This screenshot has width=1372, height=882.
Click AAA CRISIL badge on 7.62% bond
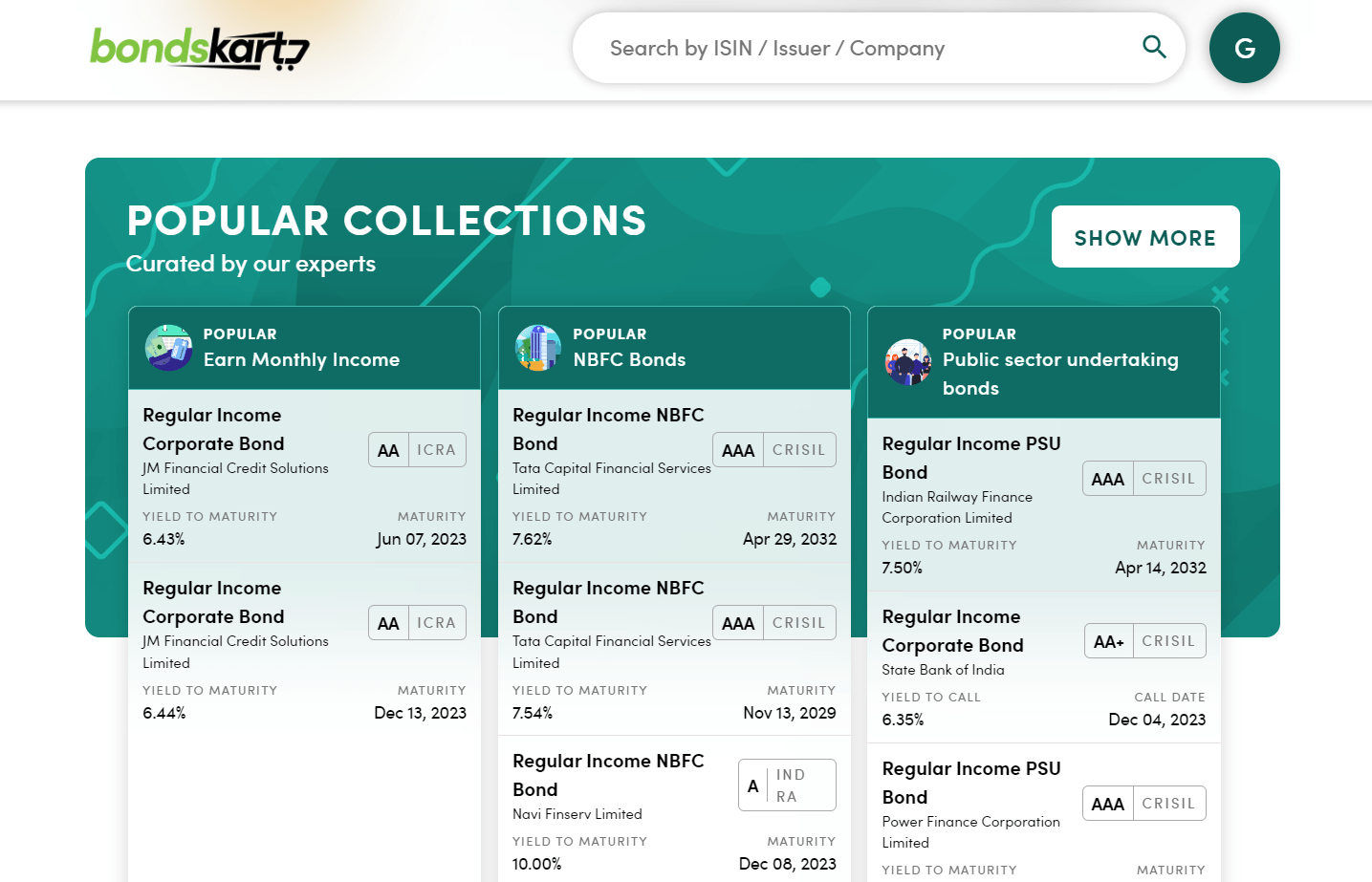(x=774, y=450)
